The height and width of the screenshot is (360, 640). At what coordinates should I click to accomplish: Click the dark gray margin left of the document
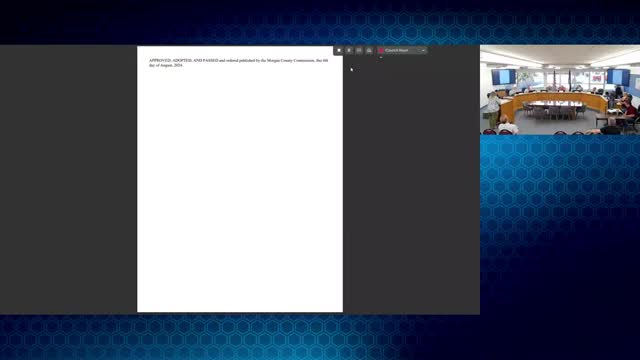(68, 180)
